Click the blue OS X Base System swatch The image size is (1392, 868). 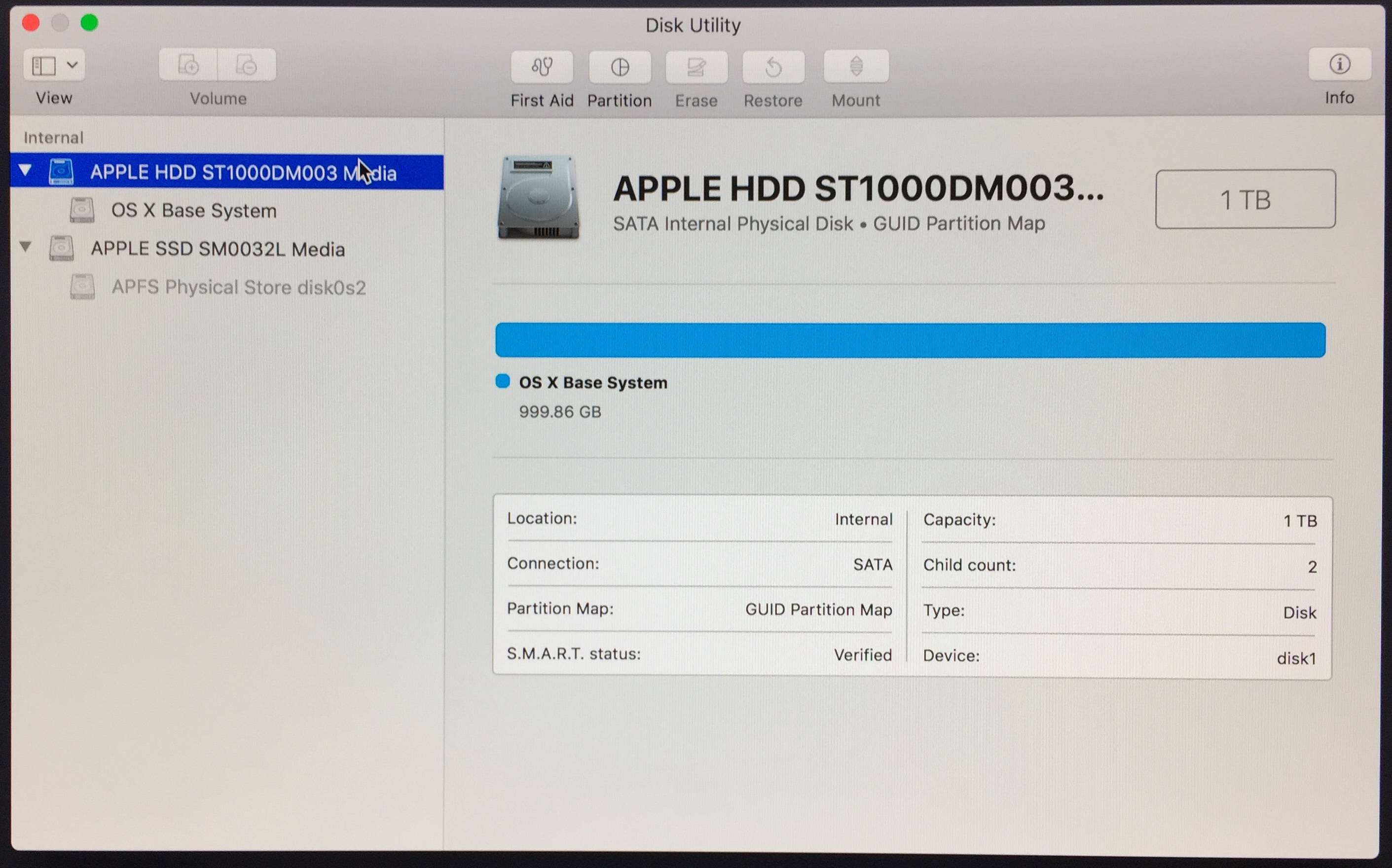pos(502,382)
